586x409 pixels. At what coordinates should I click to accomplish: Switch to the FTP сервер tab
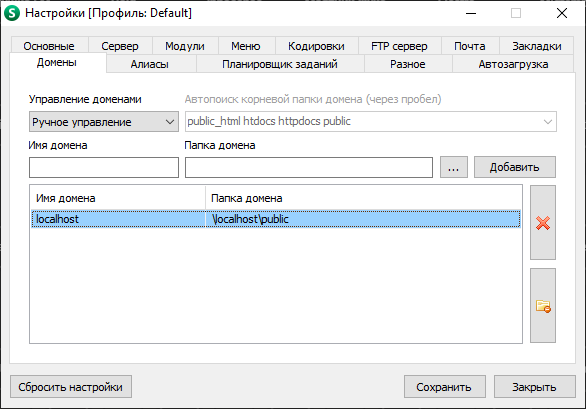click(x=399, y=46)
